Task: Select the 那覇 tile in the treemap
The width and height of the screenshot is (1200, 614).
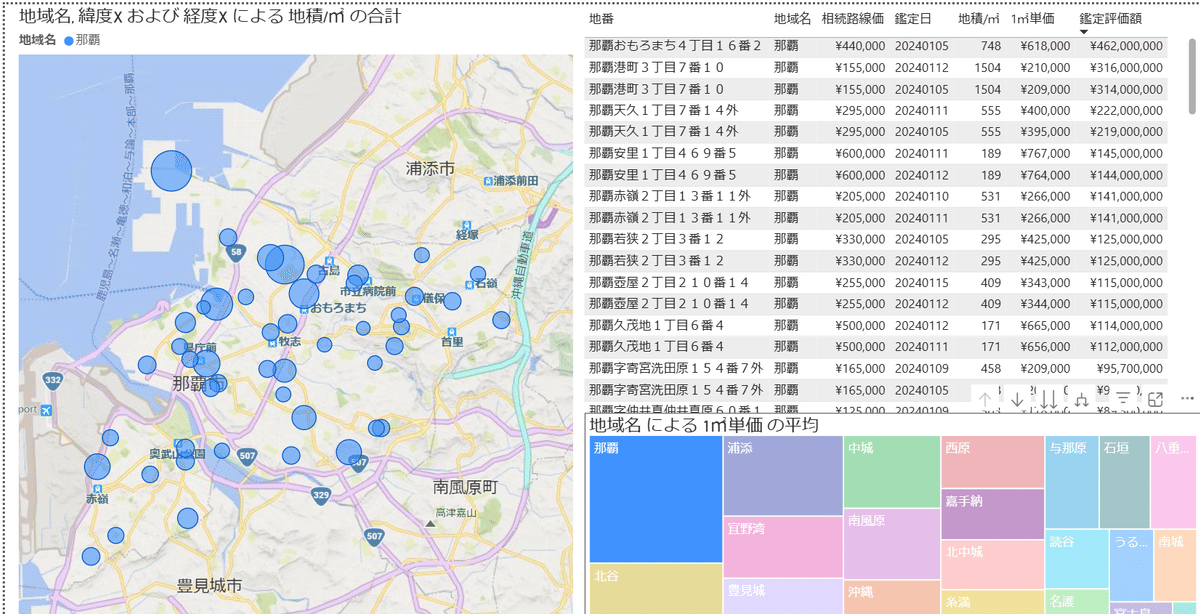Action: point(656,499)
